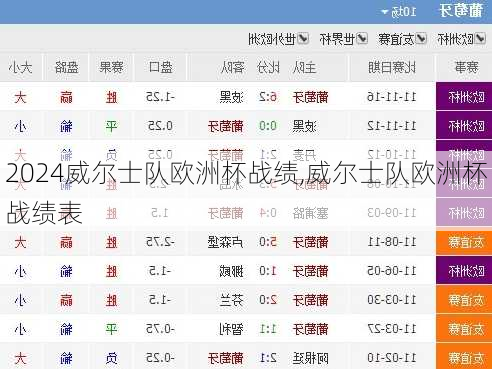This screenshot has width=492, height=369.
Task: Open home team 阿根廷 in the 11-02-10 row
Action: (310, 358)
